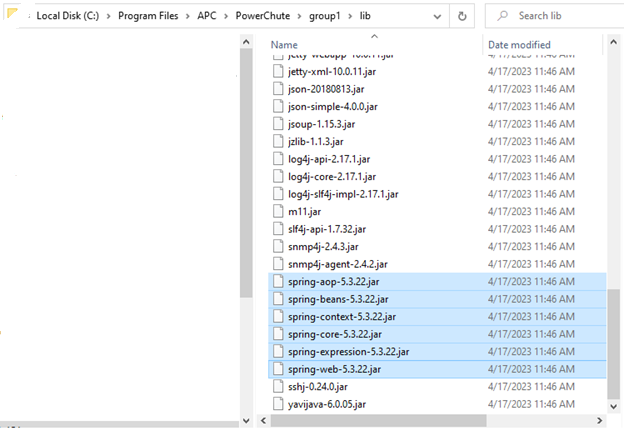Click the refresh button next to address bar
The width and height of the screenshot is (624, 431).
click(x=462, y=16)
